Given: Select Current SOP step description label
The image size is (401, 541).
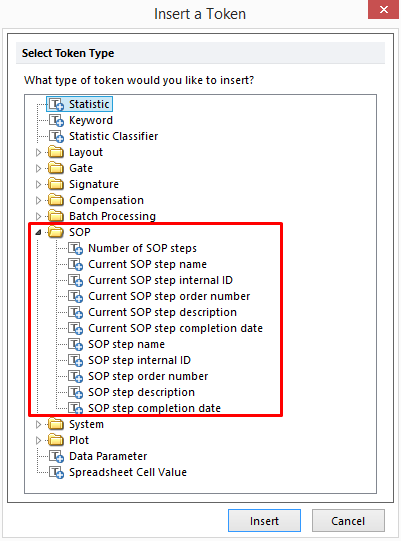Looking at the screenshot, I should [163, 312].
